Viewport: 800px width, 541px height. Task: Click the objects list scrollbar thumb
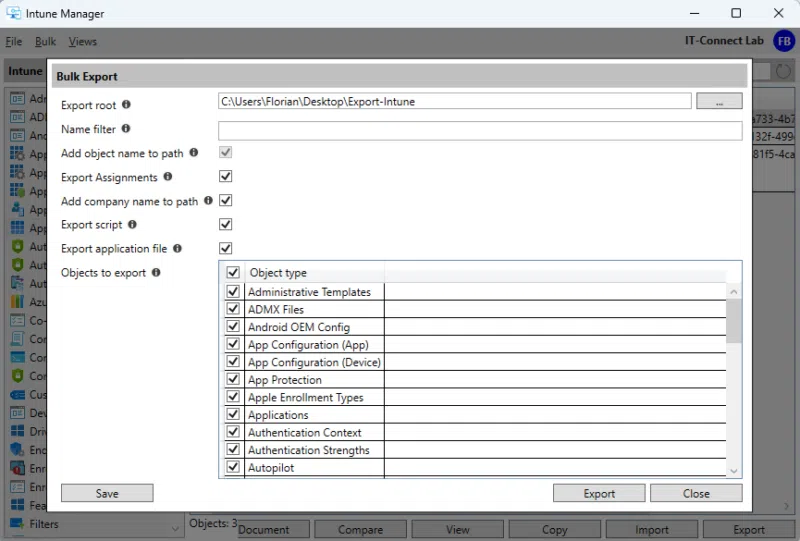tap(734, 321)
